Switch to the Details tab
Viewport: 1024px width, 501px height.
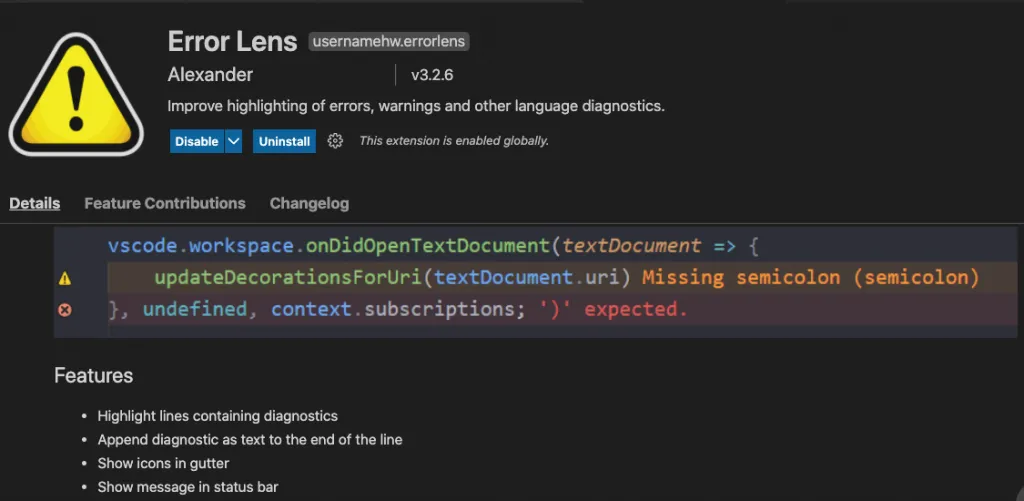pos(35,203)
